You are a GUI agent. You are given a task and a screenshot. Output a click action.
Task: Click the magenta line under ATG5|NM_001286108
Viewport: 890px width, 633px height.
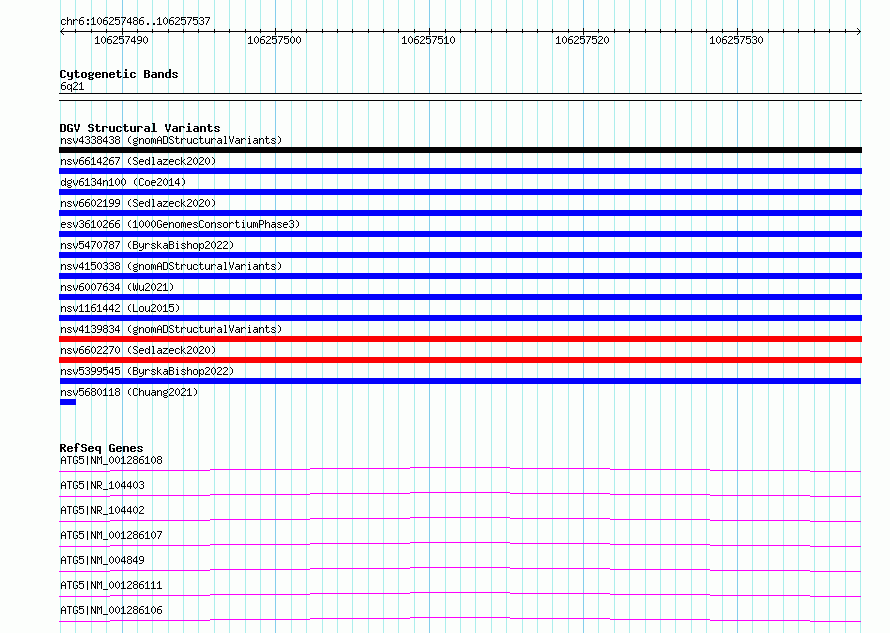[x=460, y=469]
